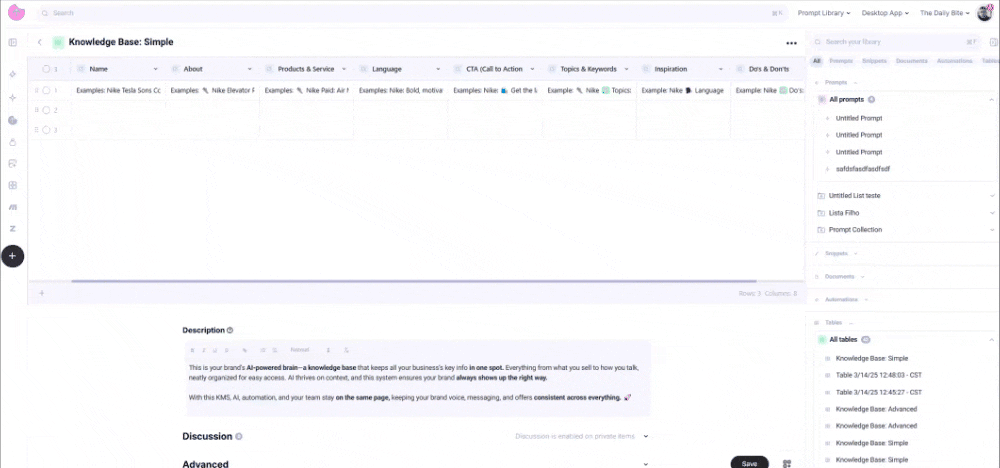
Task: Click the black plus create button
Action: [x=12, y=256]
